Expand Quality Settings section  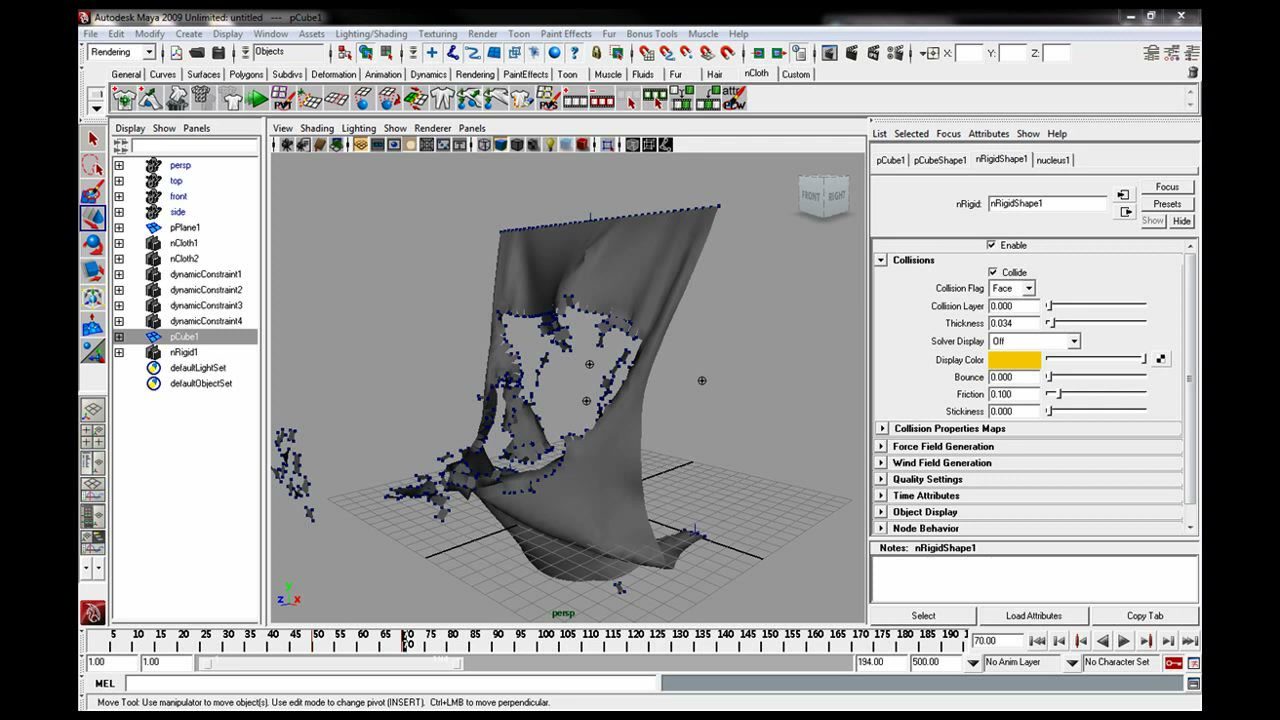[x=881, y=479]
